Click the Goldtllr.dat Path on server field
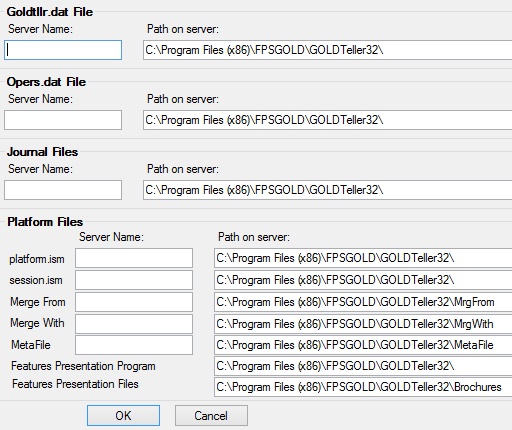The image size is (512, 430). (x=328, y=50)
